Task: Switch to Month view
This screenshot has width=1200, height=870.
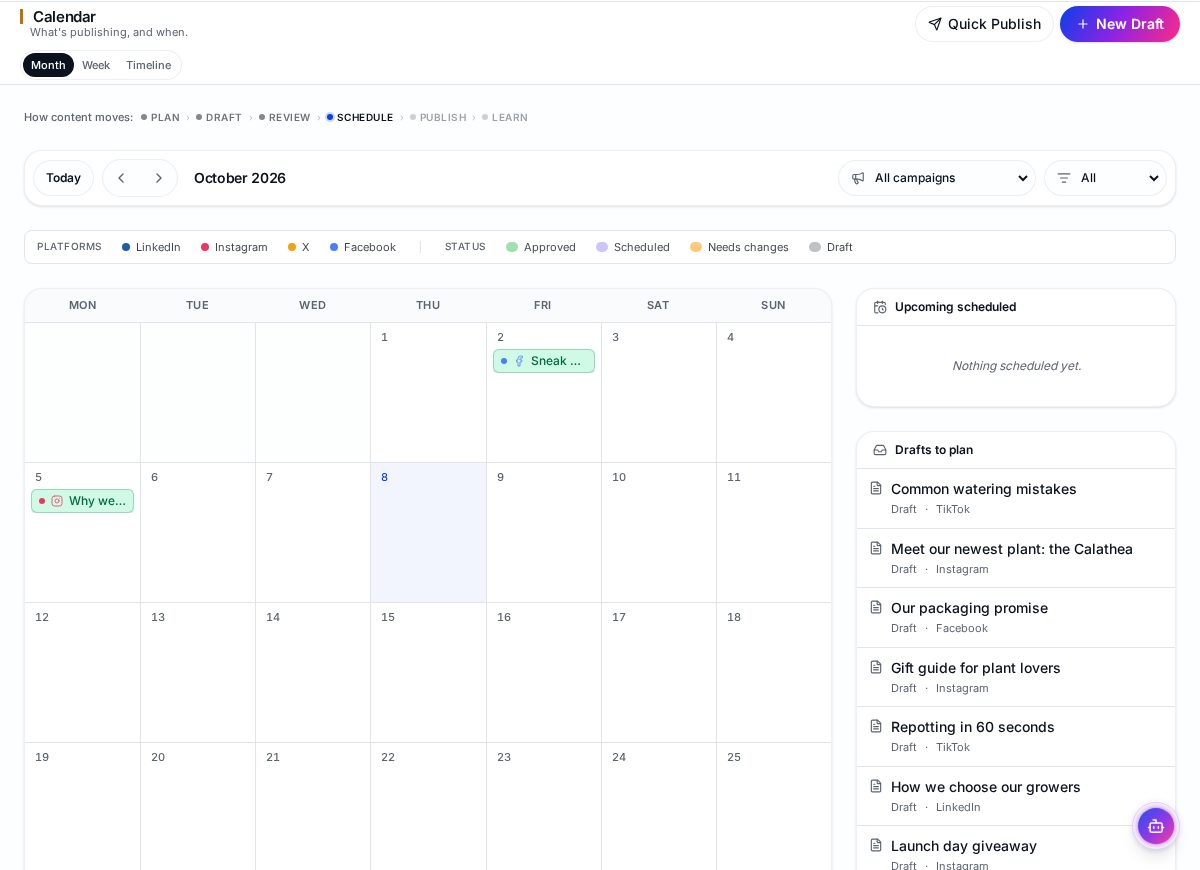Action: (48, 65)
